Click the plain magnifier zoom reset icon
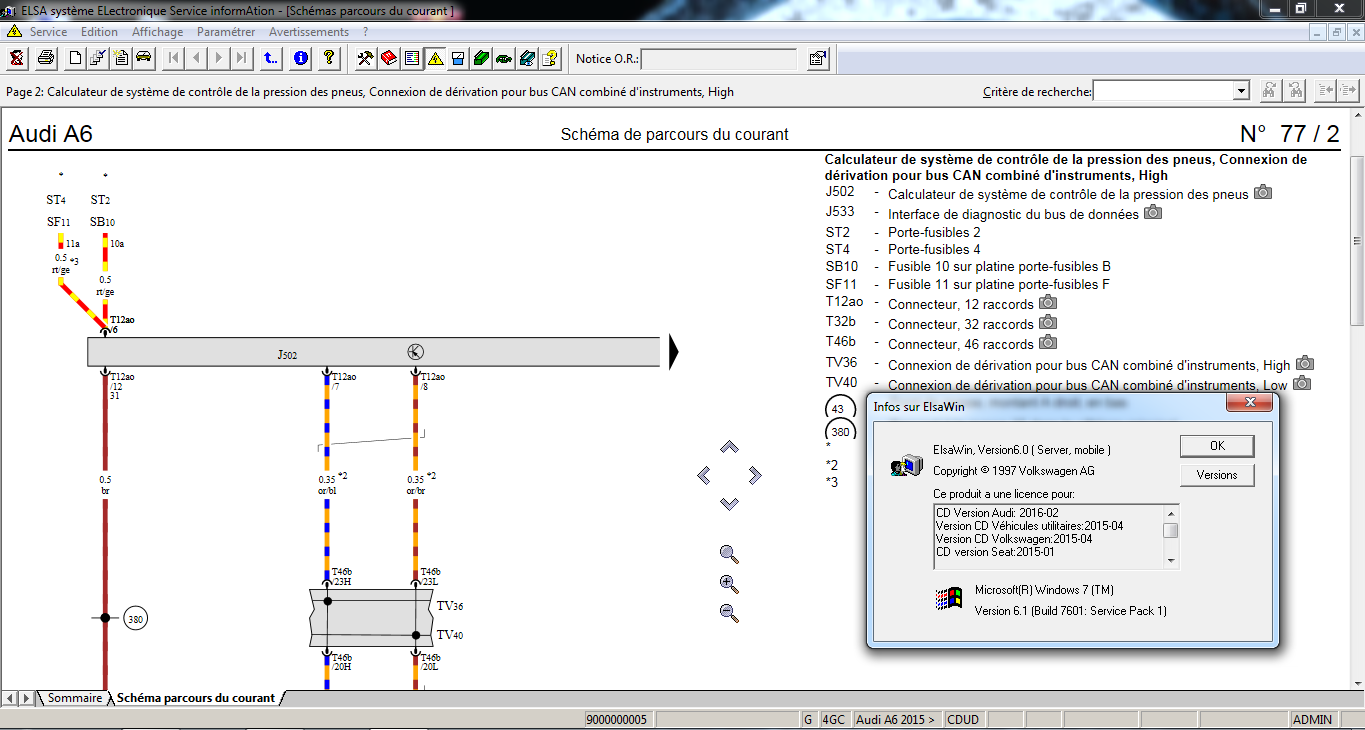This screenshot has width=1365, height=730. [729, 554]
